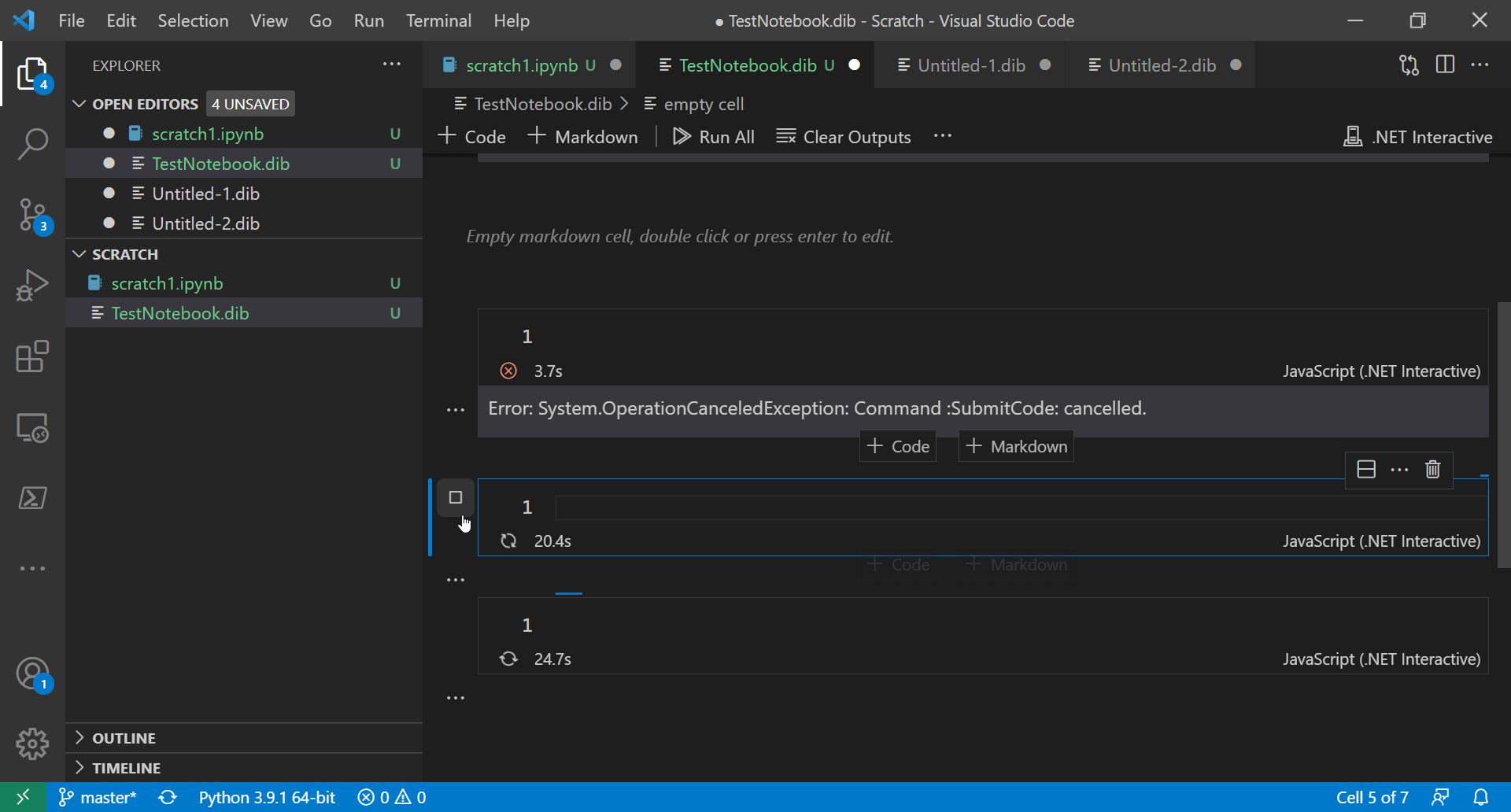Synchronize changes in status bar
1511x812 pixels.
point(168,797)
